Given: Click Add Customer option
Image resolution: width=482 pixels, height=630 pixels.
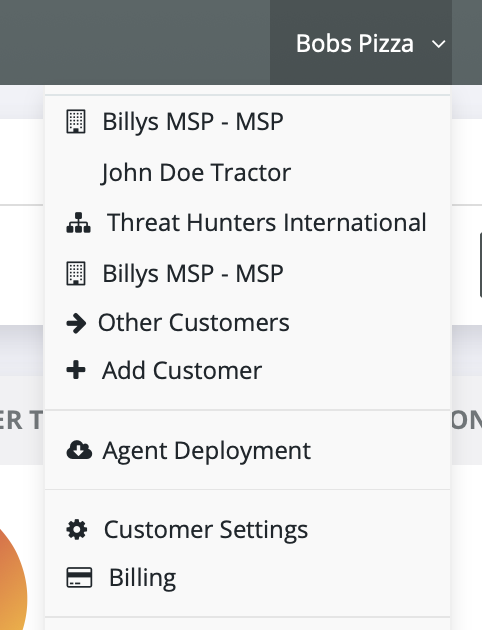Looking at the screenshot, I should (x=247, y=370).
